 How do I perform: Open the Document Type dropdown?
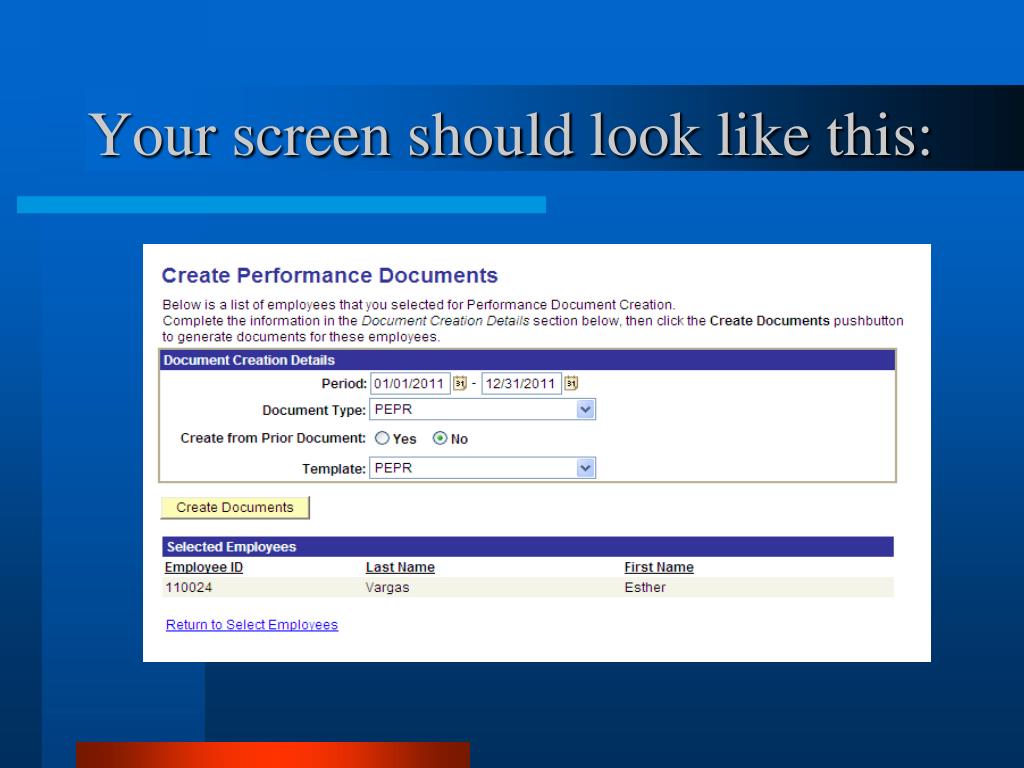point(483,409)
